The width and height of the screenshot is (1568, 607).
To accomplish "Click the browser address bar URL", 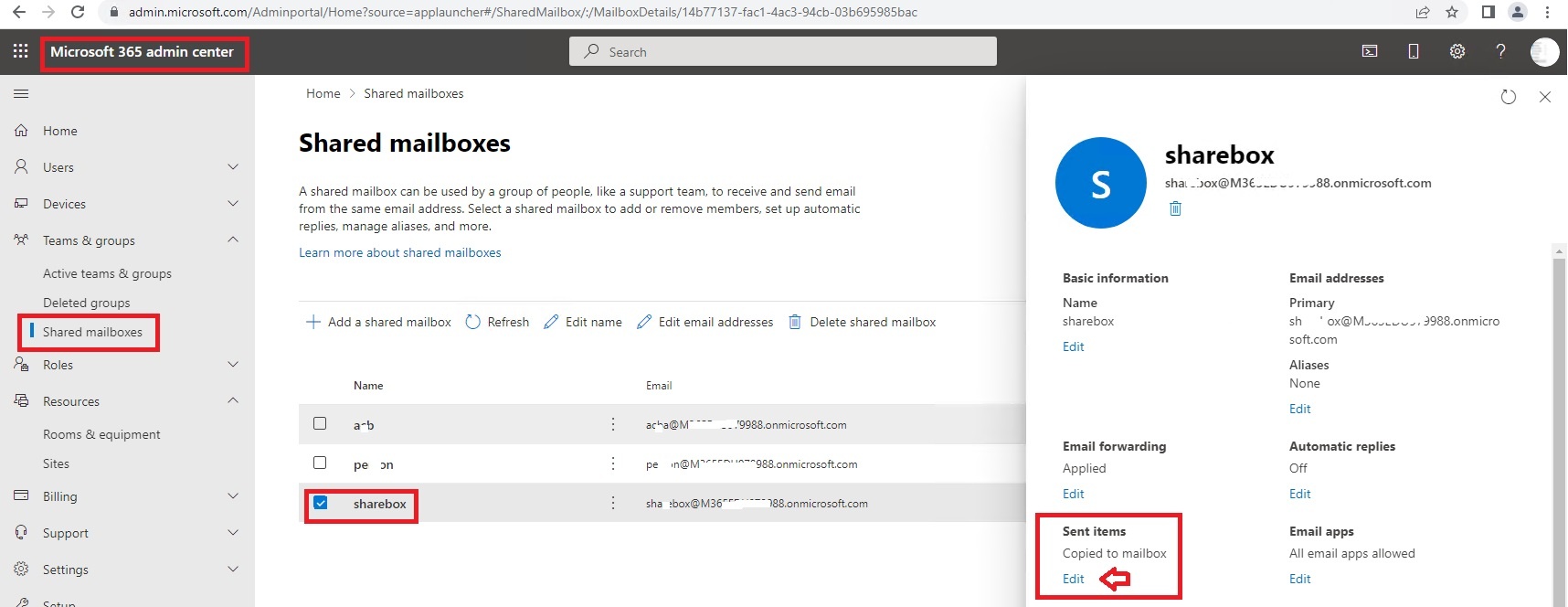I will [x=523, y=12].
